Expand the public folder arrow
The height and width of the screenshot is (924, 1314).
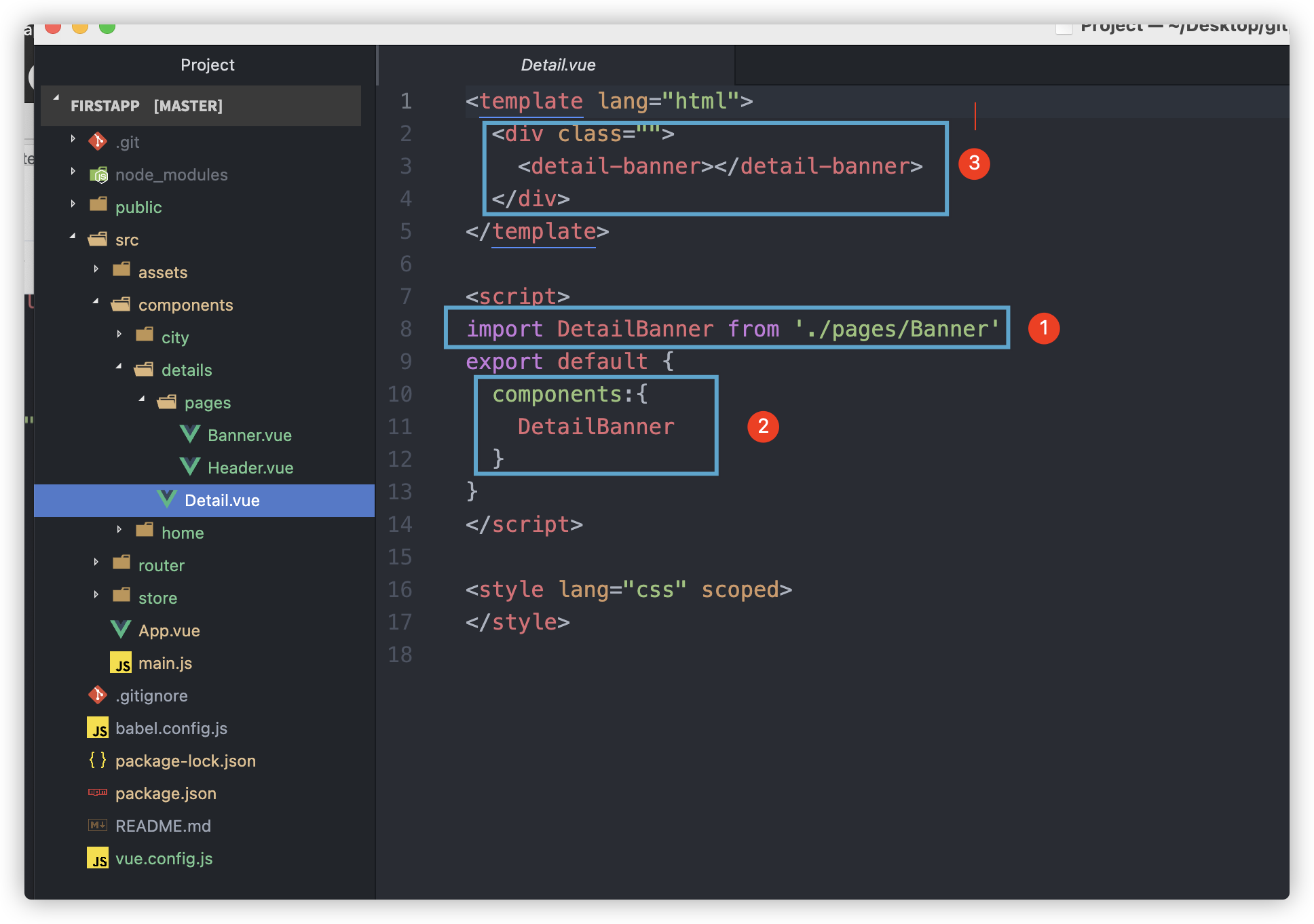click(73, 204)
